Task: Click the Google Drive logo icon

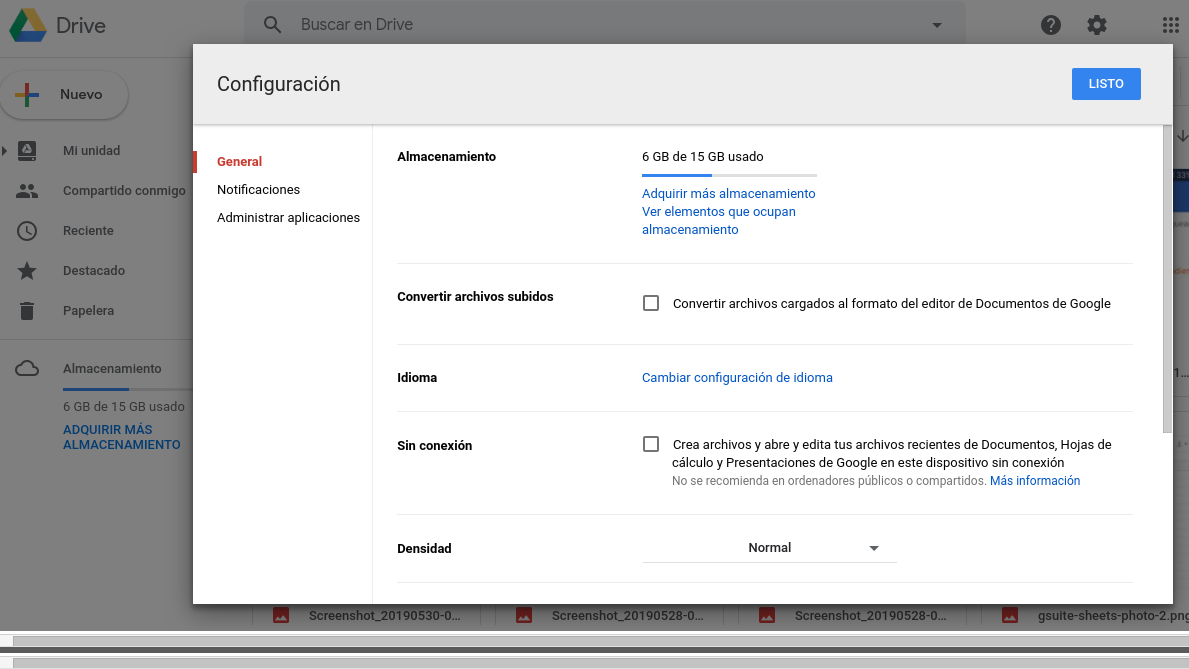Action: point(28,25)
